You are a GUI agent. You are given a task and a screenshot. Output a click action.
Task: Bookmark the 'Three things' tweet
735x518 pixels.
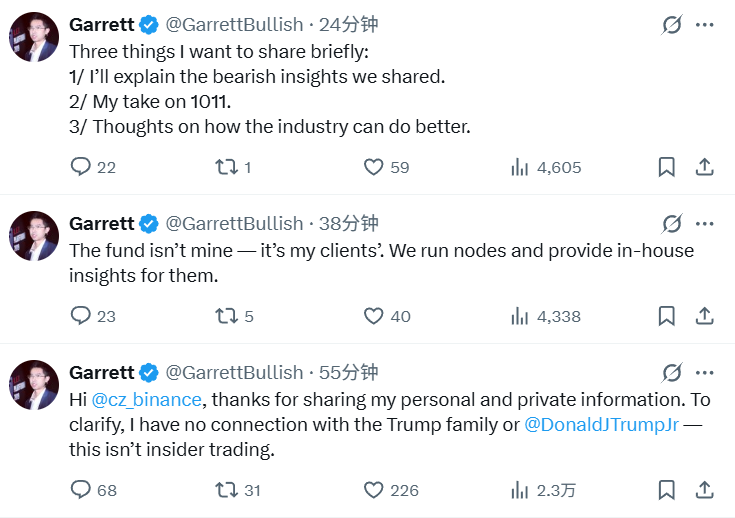point(667,167)
